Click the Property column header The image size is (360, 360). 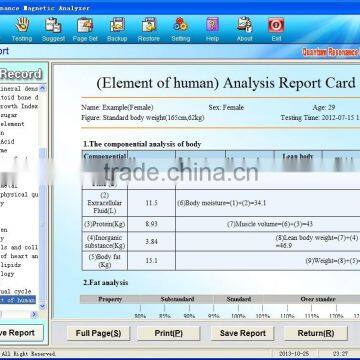pyautogui.click(x=110, y=299)
